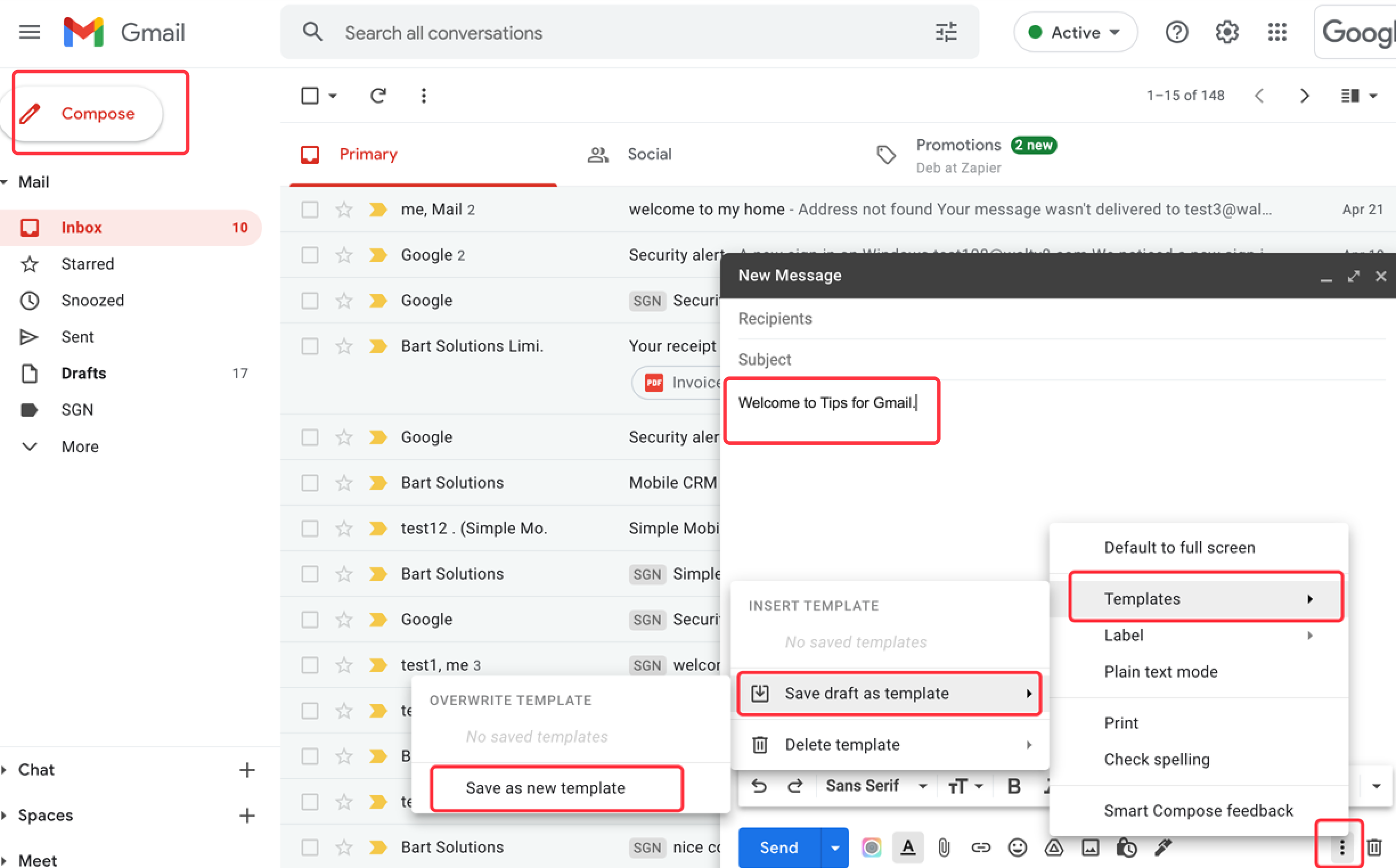The height and width of the screenshot is (868, 1396).
Task: Star the Bart Solutions Limi. email
Action: [344, 346]
